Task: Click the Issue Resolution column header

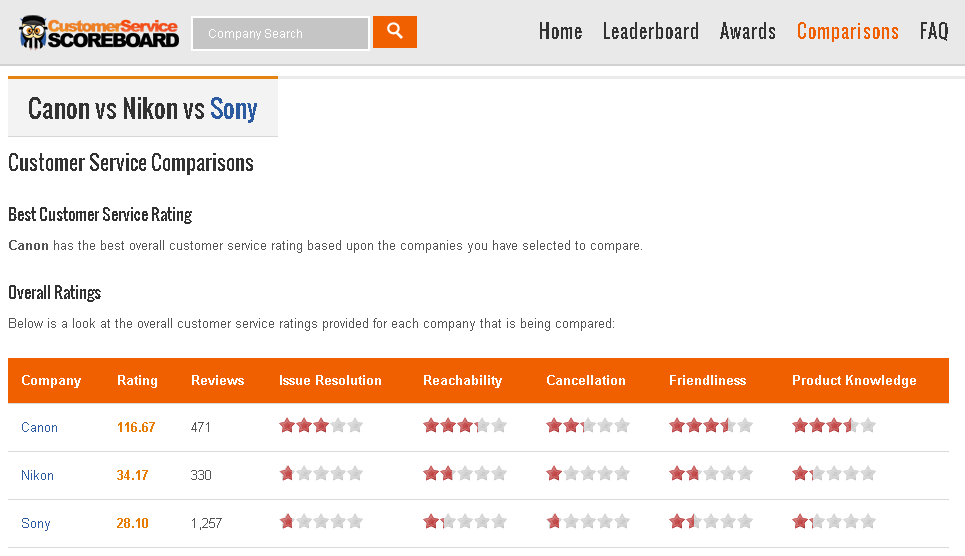Action: coord(330,381)
